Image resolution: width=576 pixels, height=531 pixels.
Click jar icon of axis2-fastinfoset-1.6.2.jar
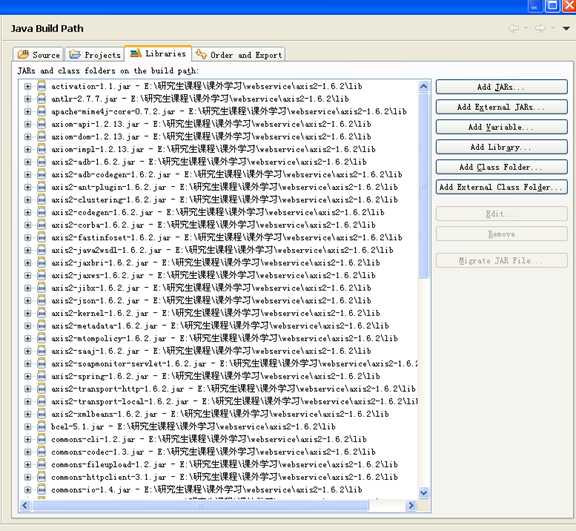tap(42, 238)
